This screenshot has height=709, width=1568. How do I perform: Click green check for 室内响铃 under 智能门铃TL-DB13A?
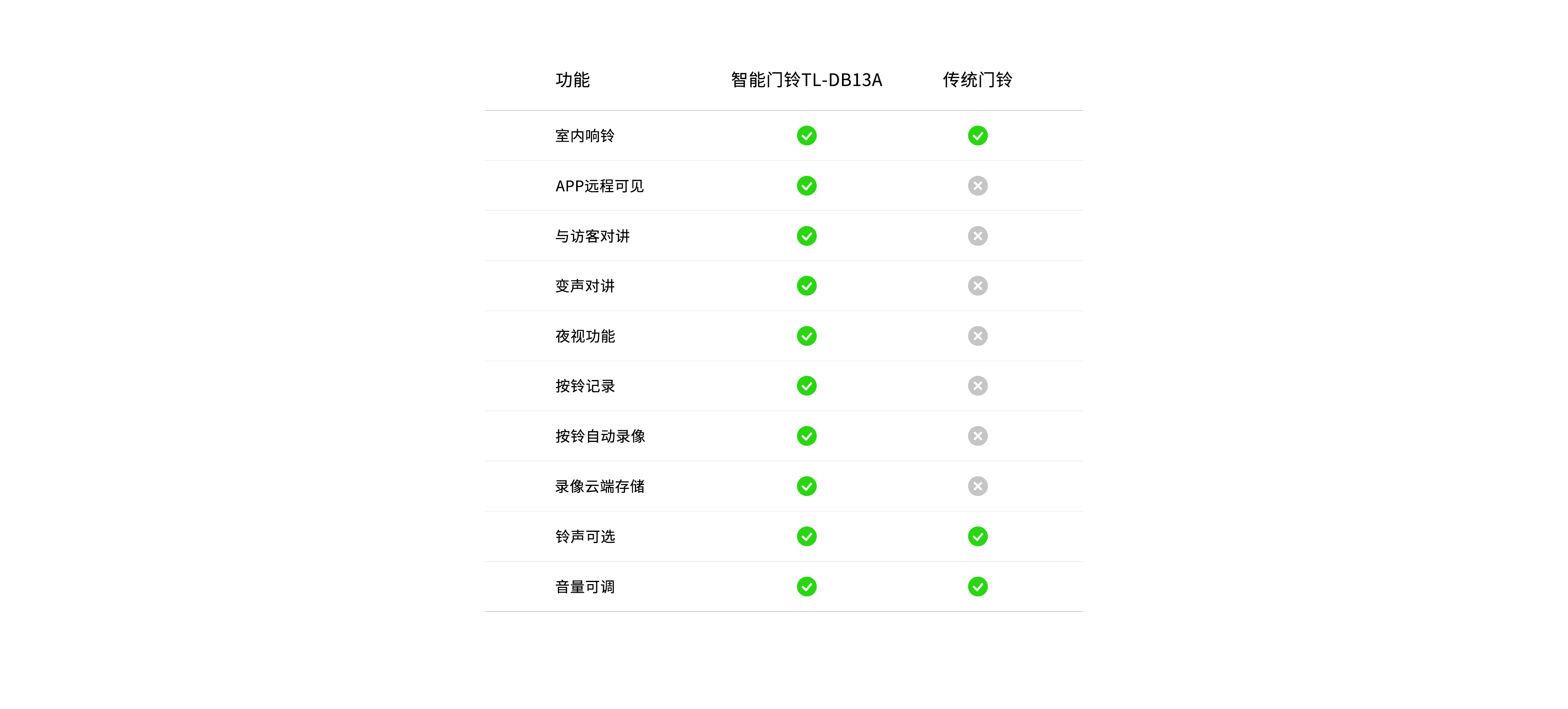click(x=806, y=136)
